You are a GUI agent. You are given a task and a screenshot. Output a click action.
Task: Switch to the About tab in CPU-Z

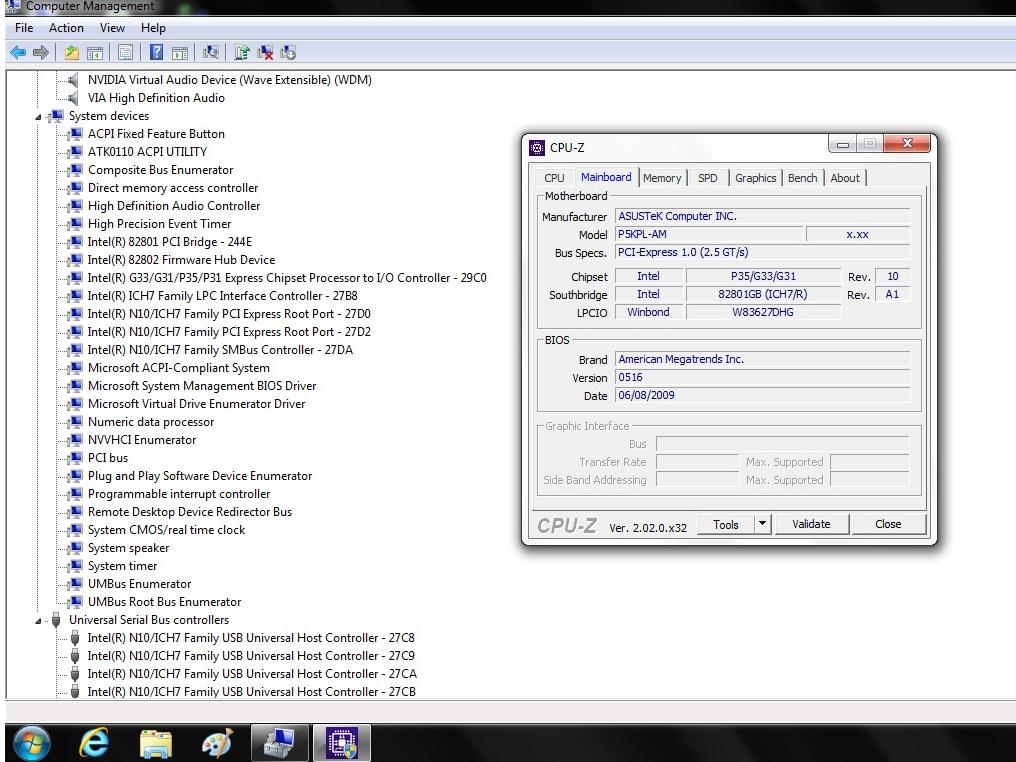click(845, 178)
